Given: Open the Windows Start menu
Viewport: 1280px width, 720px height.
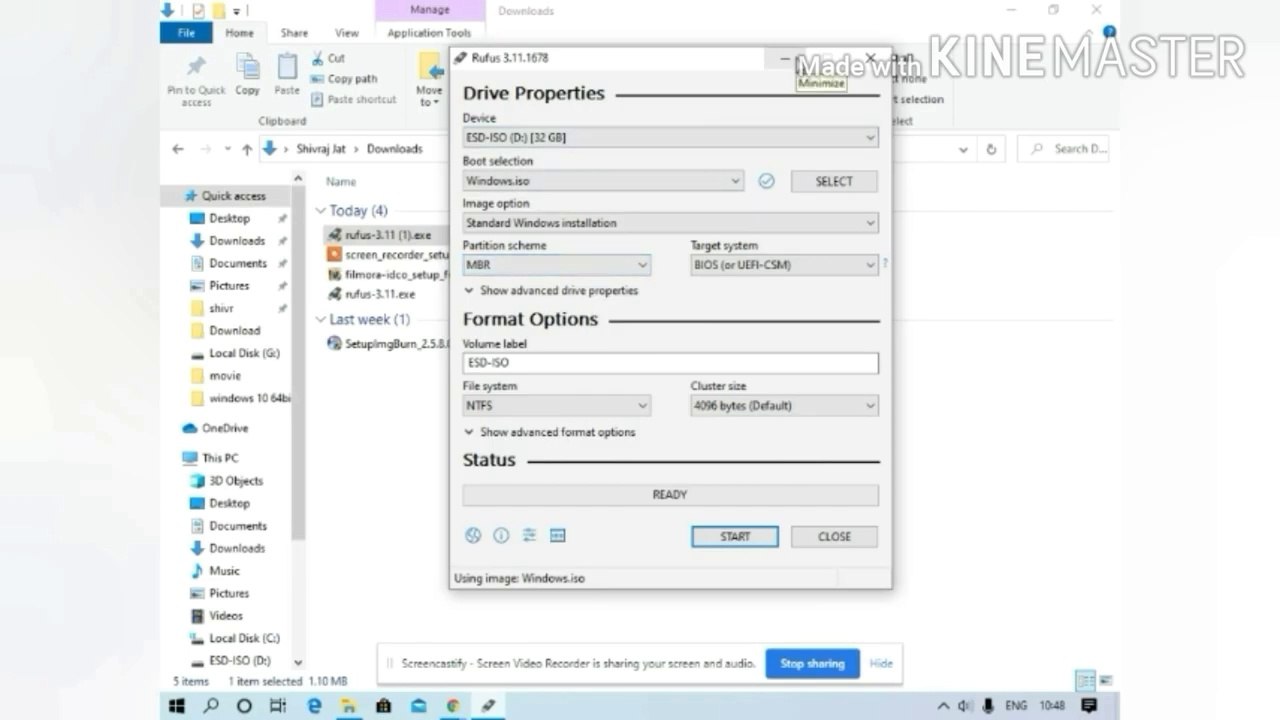Looking at the screenshot, I should 178,705.
